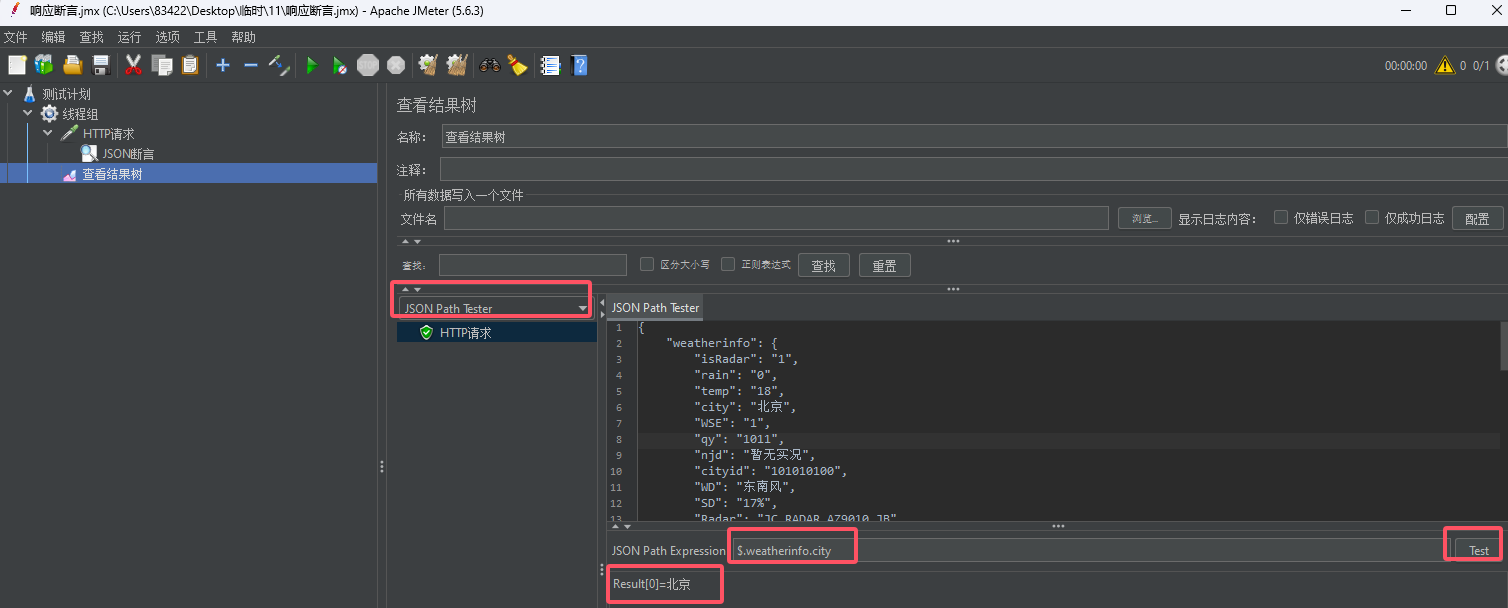Collapse the 线程组 tree node arrow

point(28,114)
